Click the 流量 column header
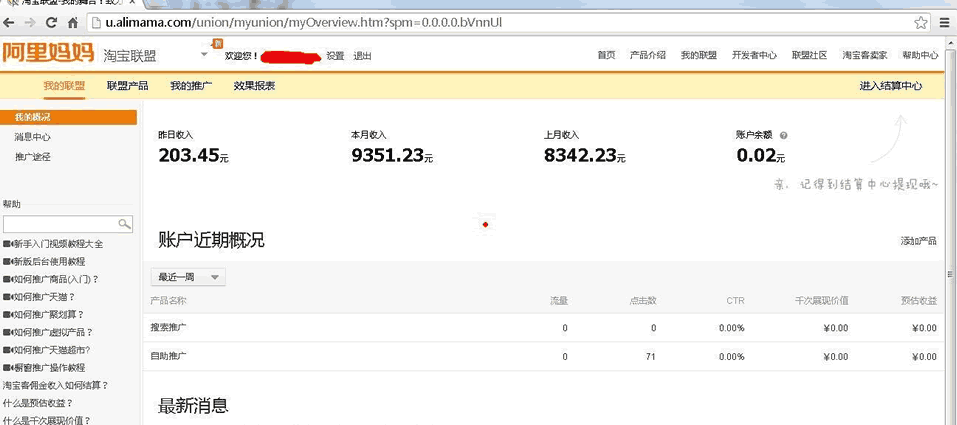 [558, 301]
